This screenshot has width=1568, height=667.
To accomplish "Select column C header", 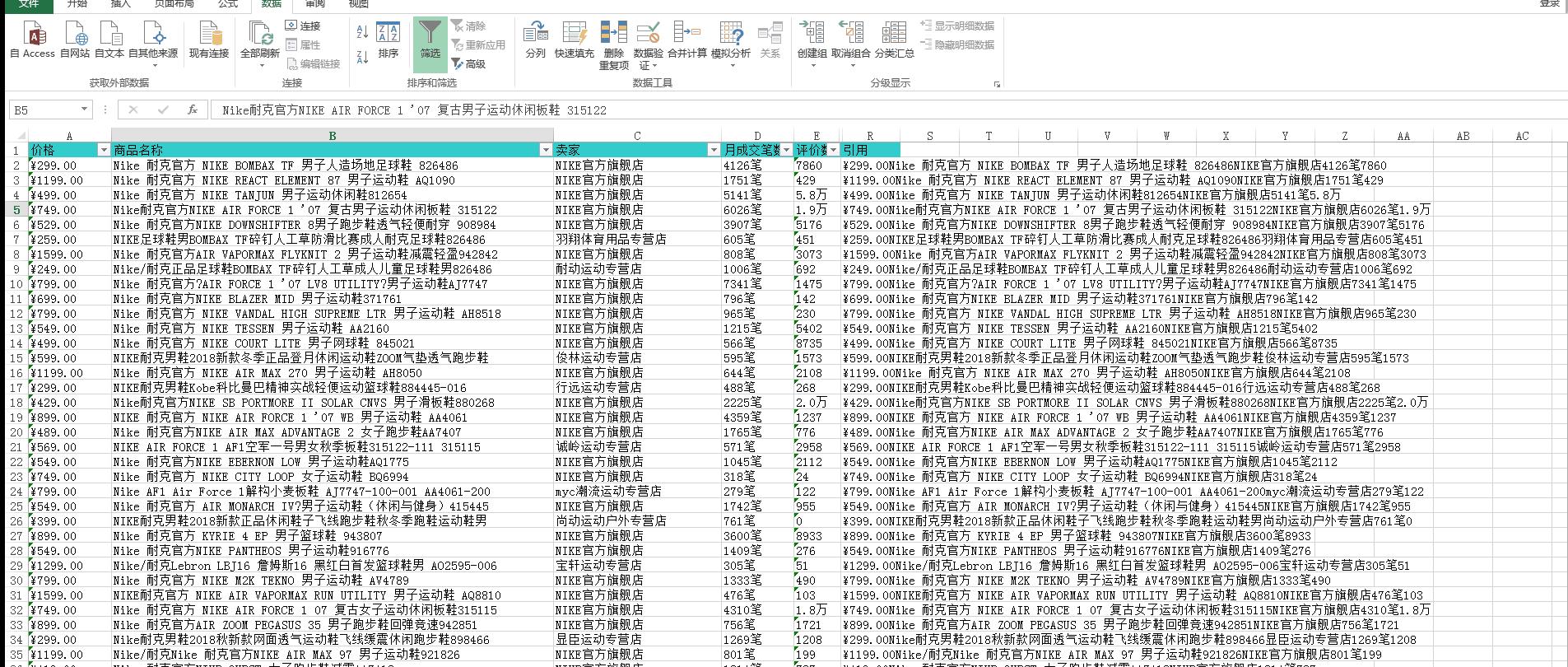I will click(x=637, y=136).
